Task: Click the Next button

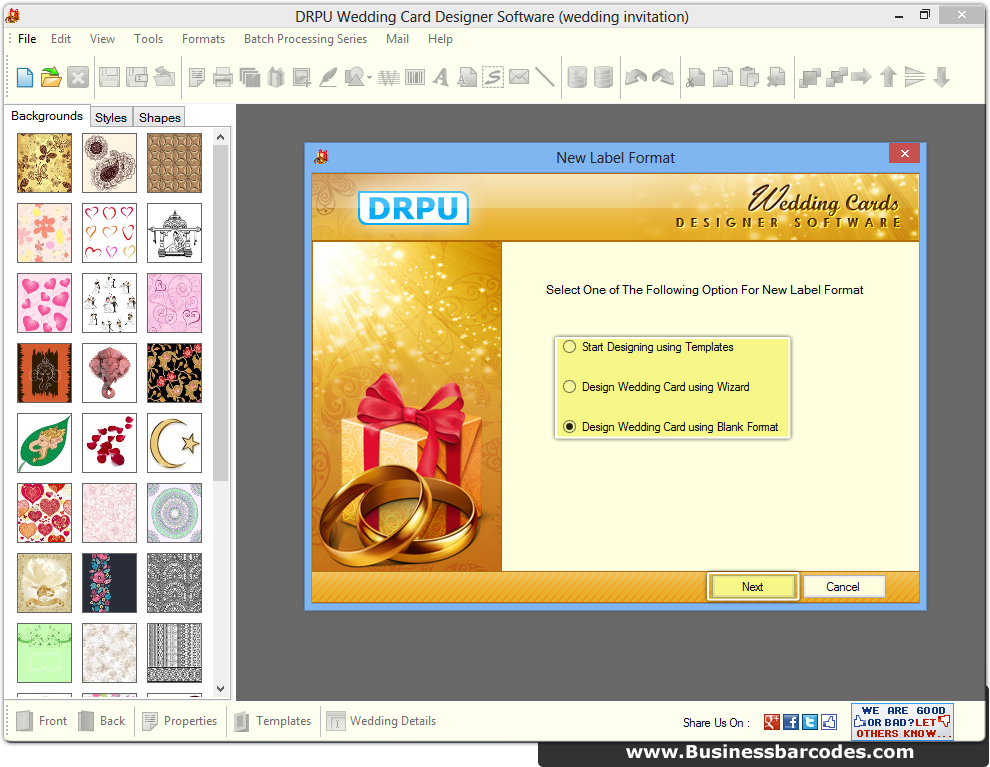Action: tap(753, 586)
